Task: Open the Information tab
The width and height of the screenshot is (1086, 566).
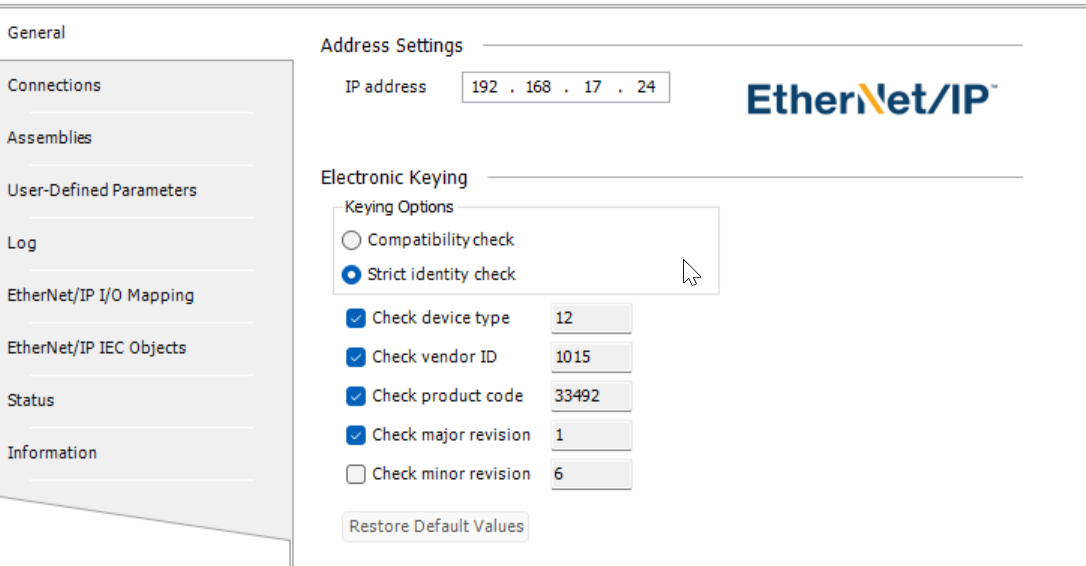Action: pos(52,453)
